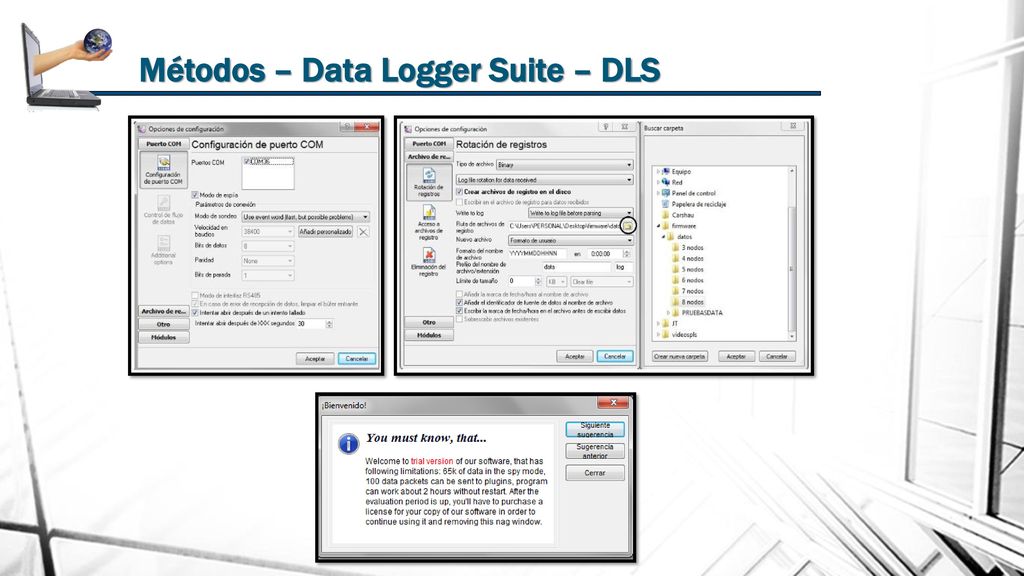
Task: Select the 3 nodos folder
Action: click(688, 248)
